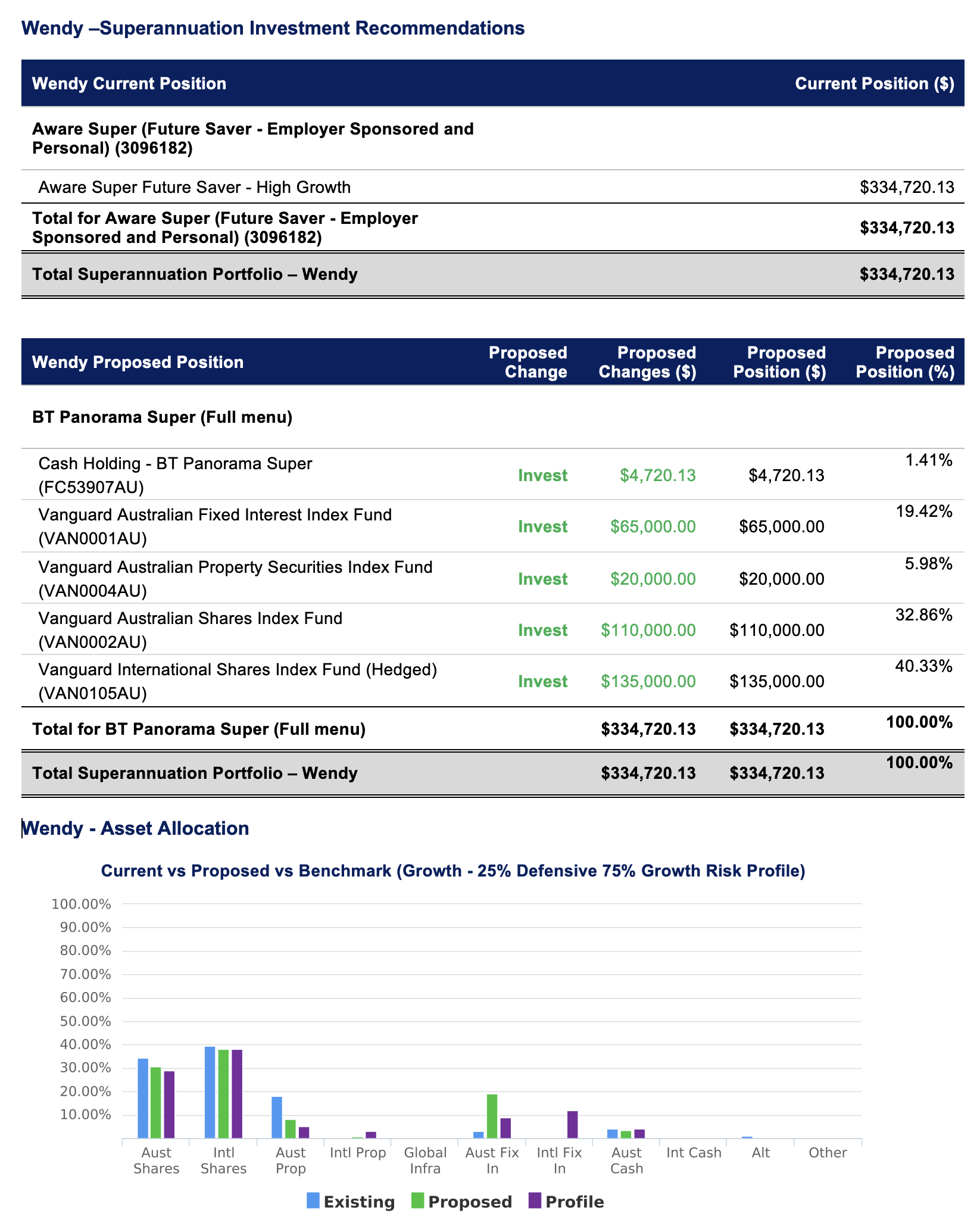Screen dimensions: 980x1229
Task: Click the 'Aust Shares' axis label
Action: click(157, 1161)
